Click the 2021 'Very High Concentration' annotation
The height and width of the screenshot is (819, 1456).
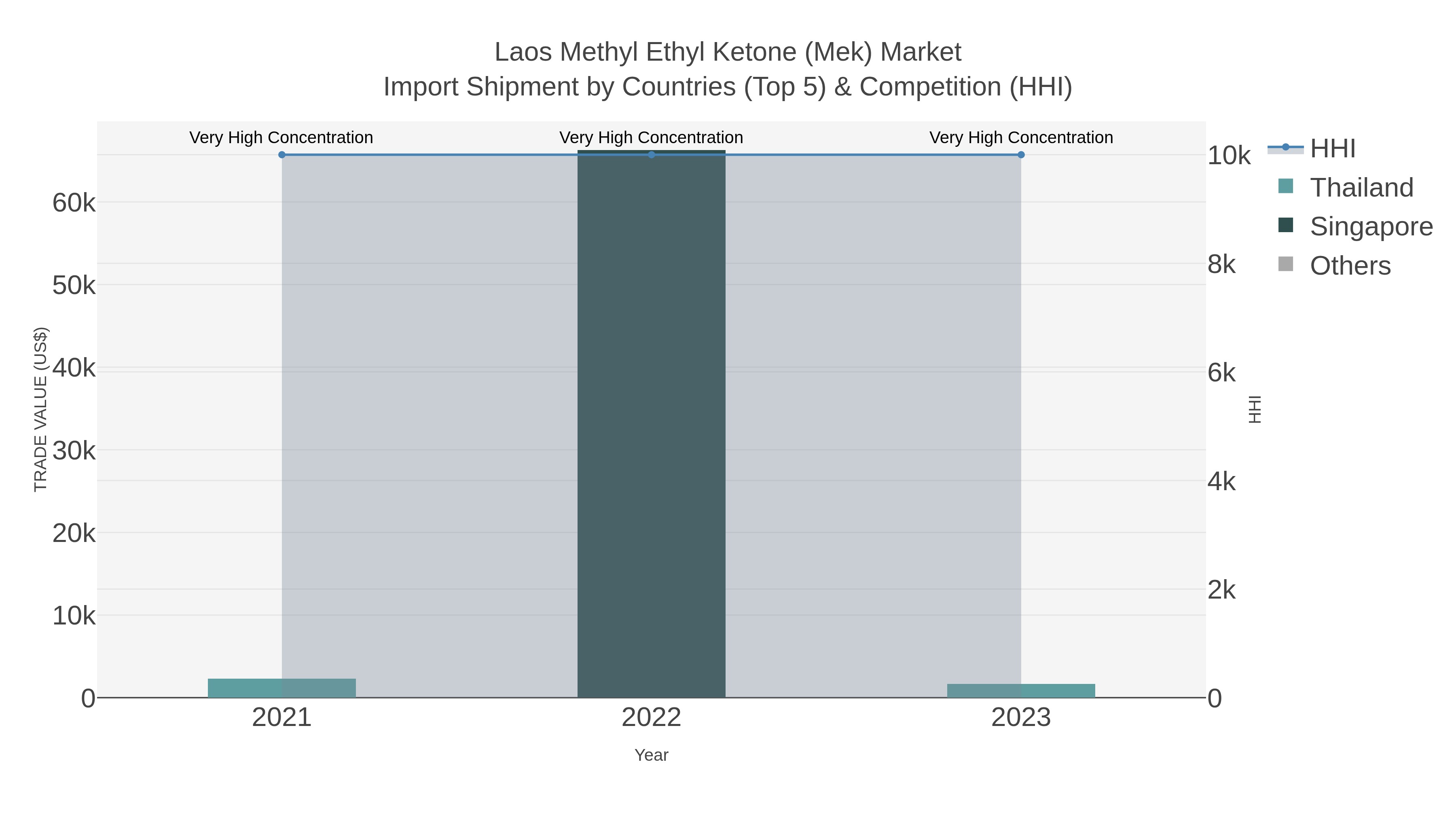(281, 138)
